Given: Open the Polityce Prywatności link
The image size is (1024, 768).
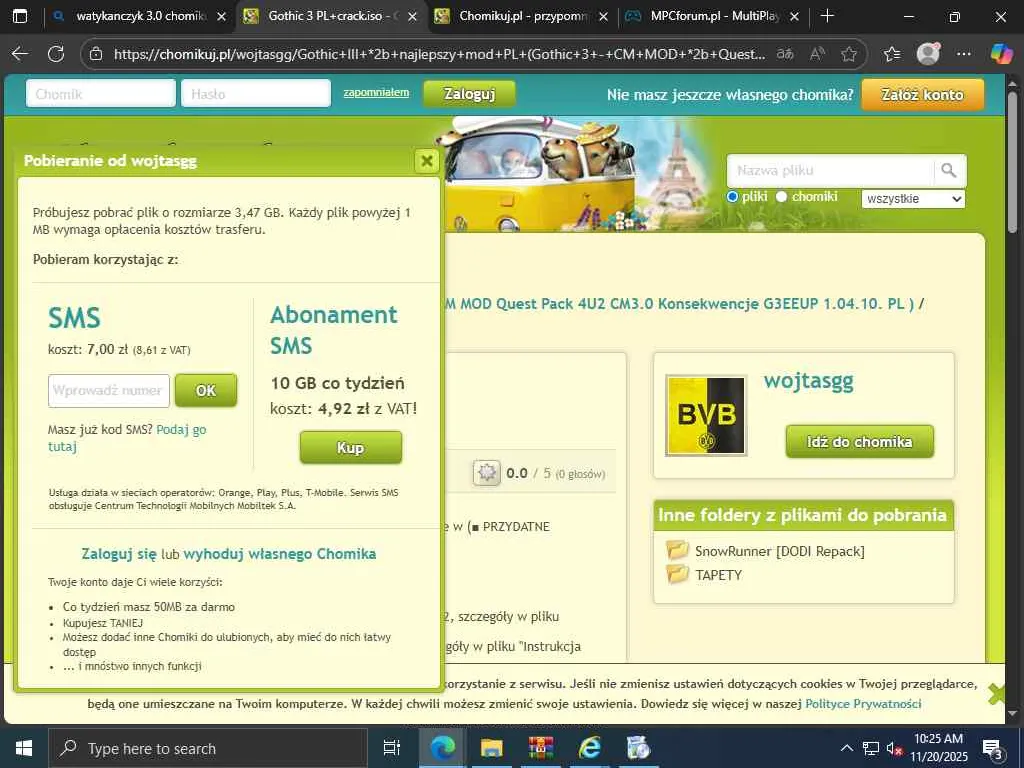Looking at the screenshot, I should click(863, 703).
